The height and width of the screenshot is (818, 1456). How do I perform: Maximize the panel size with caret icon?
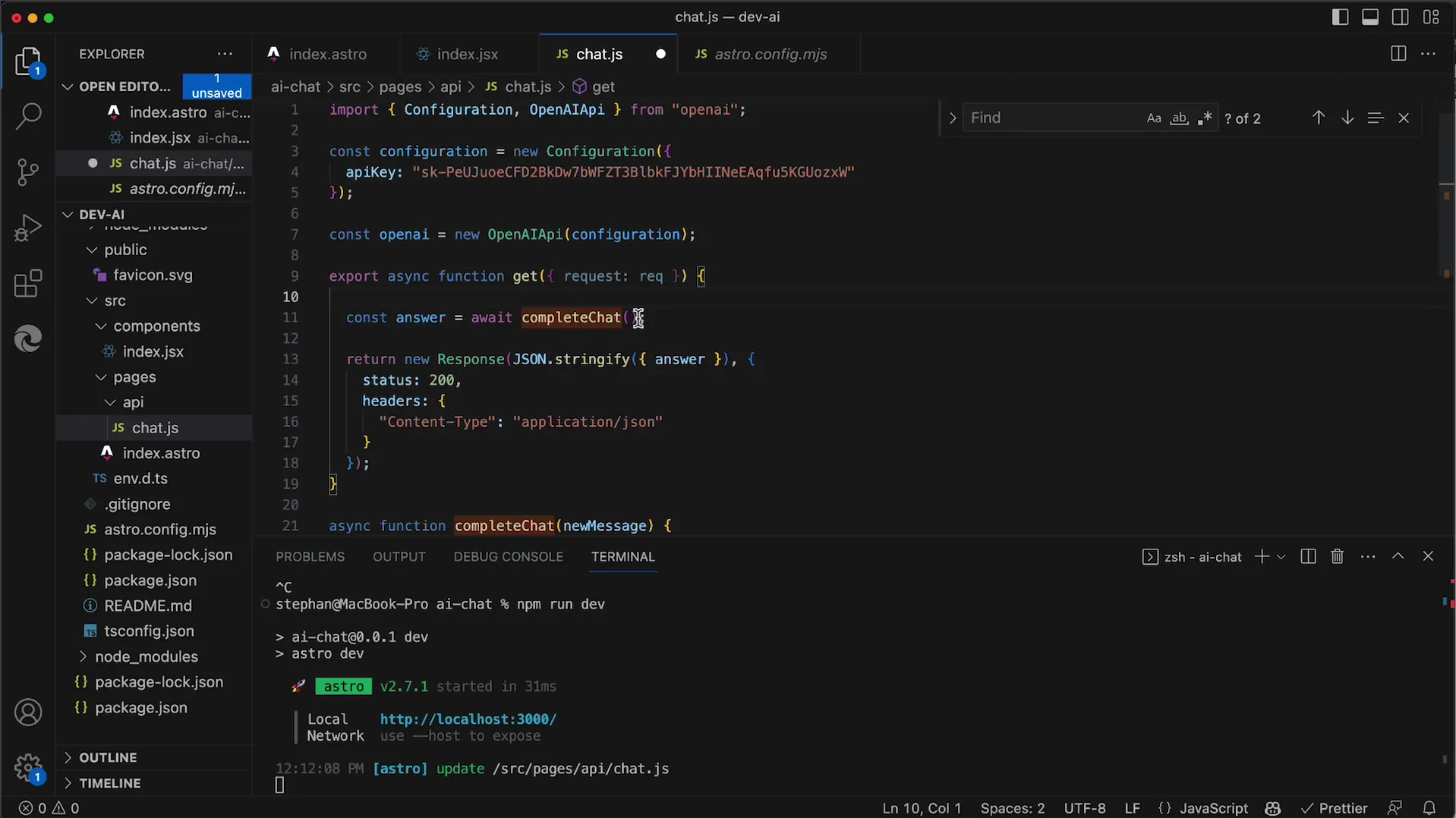1398,557
